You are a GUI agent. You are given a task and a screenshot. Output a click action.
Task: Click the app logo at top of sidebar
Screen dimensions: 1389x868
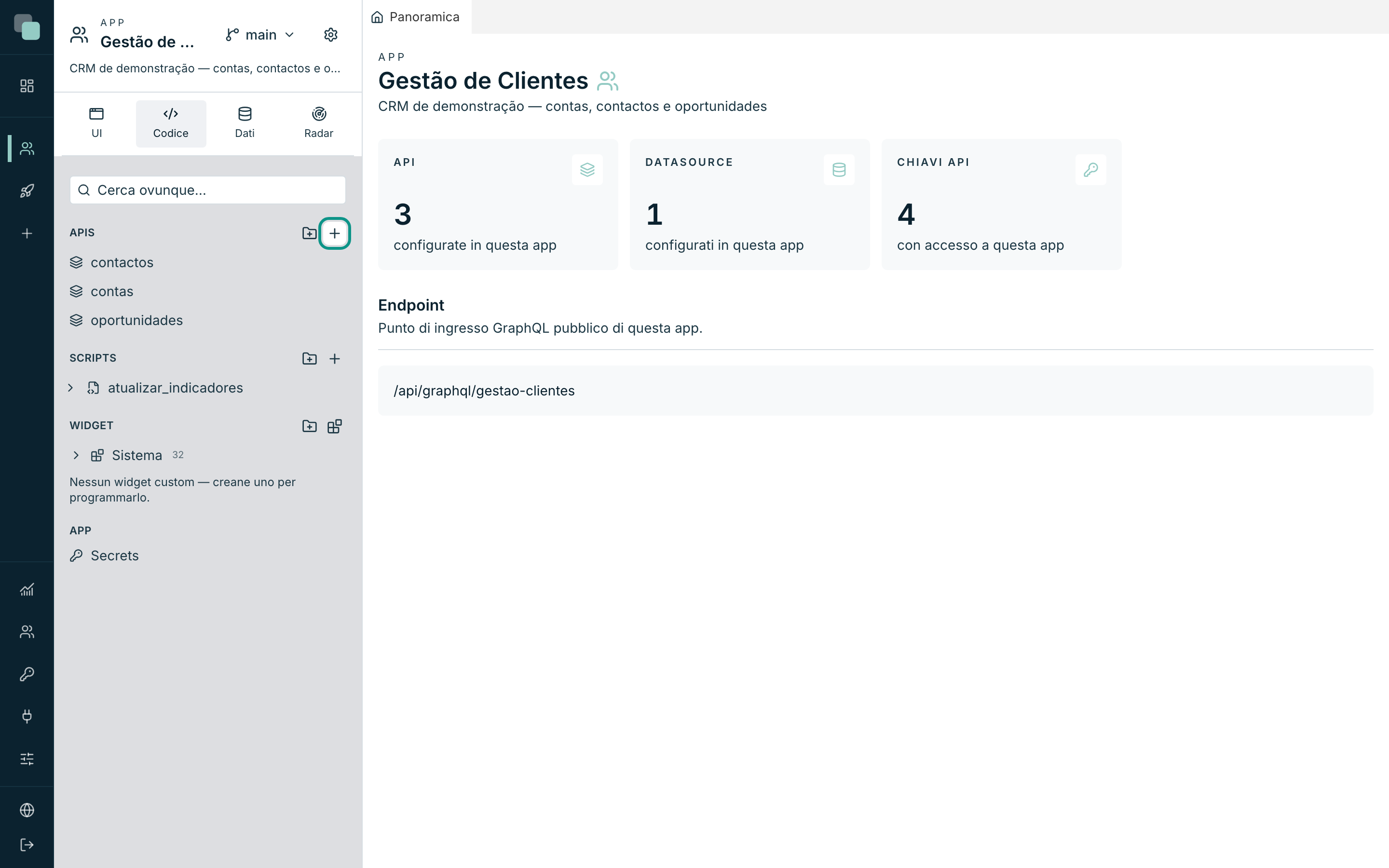27,27
